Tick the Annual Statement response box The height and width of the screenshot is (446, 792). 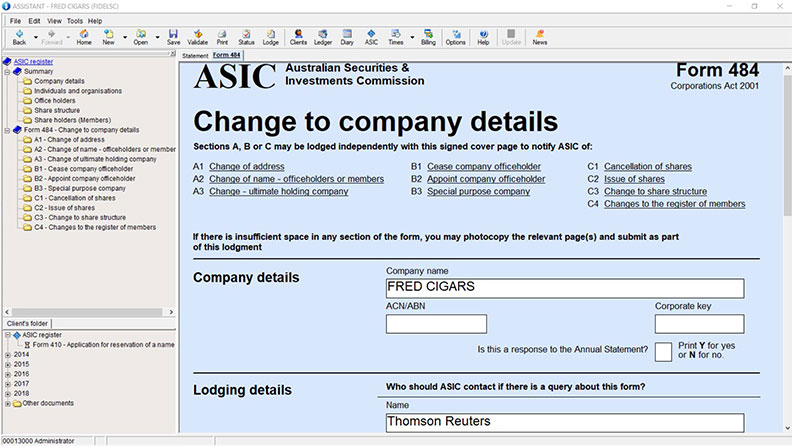663,351
